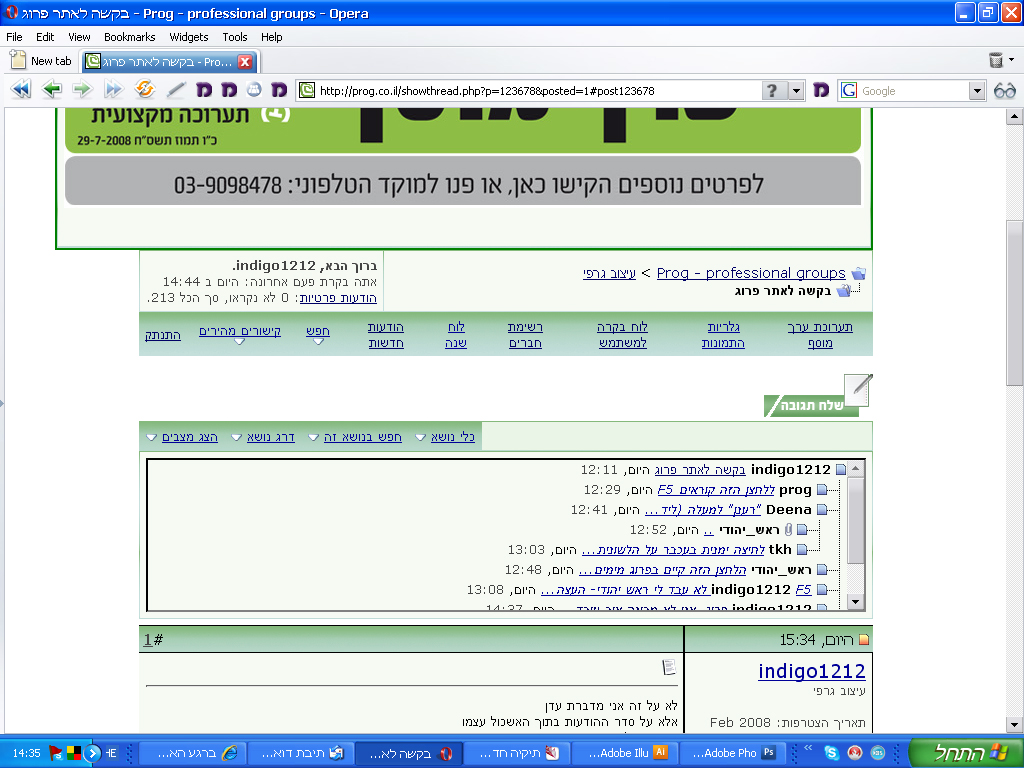Switch to the mail inbox taskbar window
The image size is (1024, 768).
[x=300, y=753]
